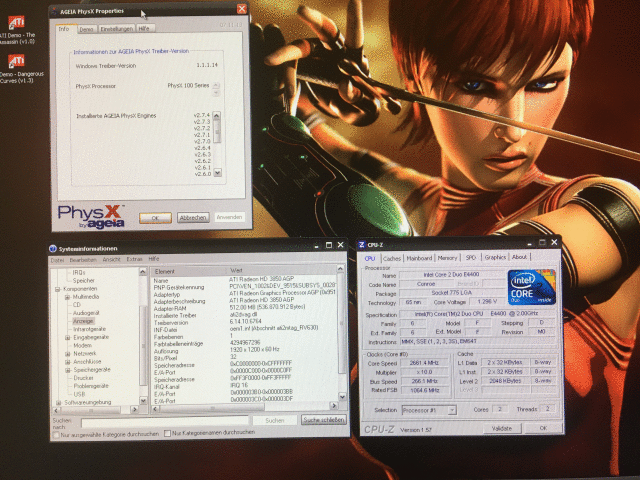The width and height of the screenshot is (640, 480).
Task: Click scroll right arrow of the details list
Action: [x=334, y=406]
